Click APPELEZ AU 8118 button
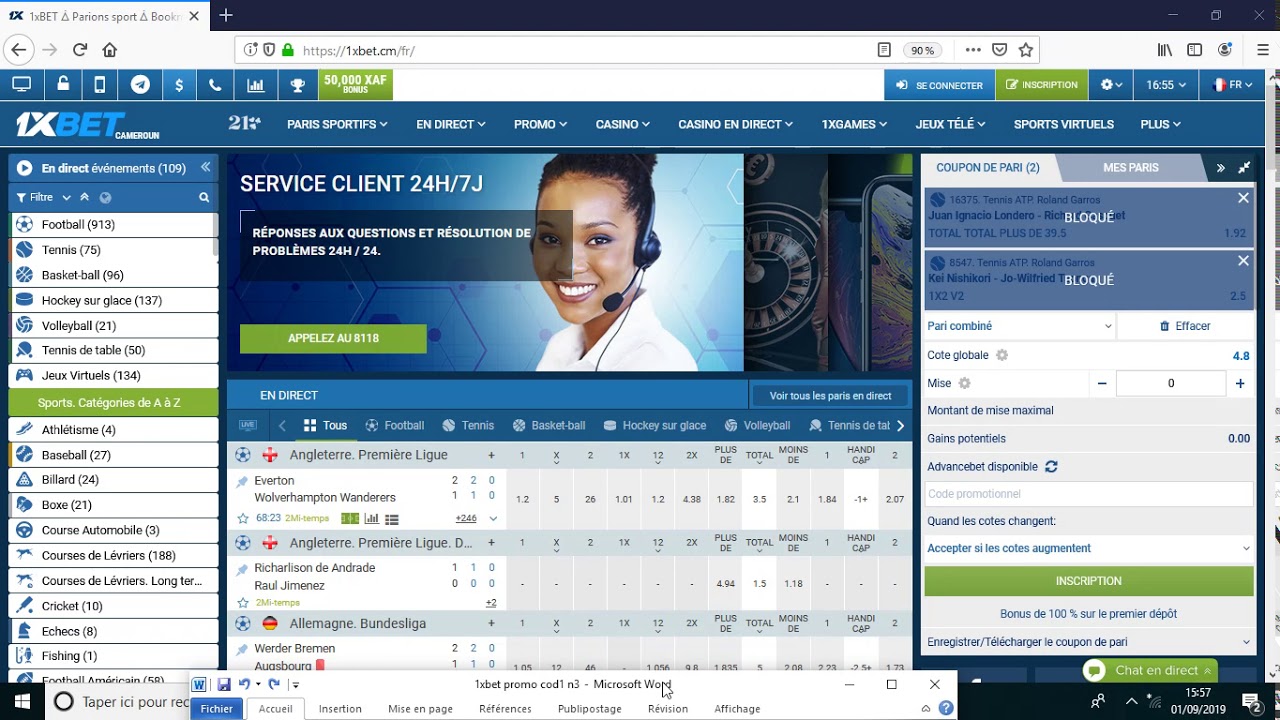 click(x=333, y=338)
